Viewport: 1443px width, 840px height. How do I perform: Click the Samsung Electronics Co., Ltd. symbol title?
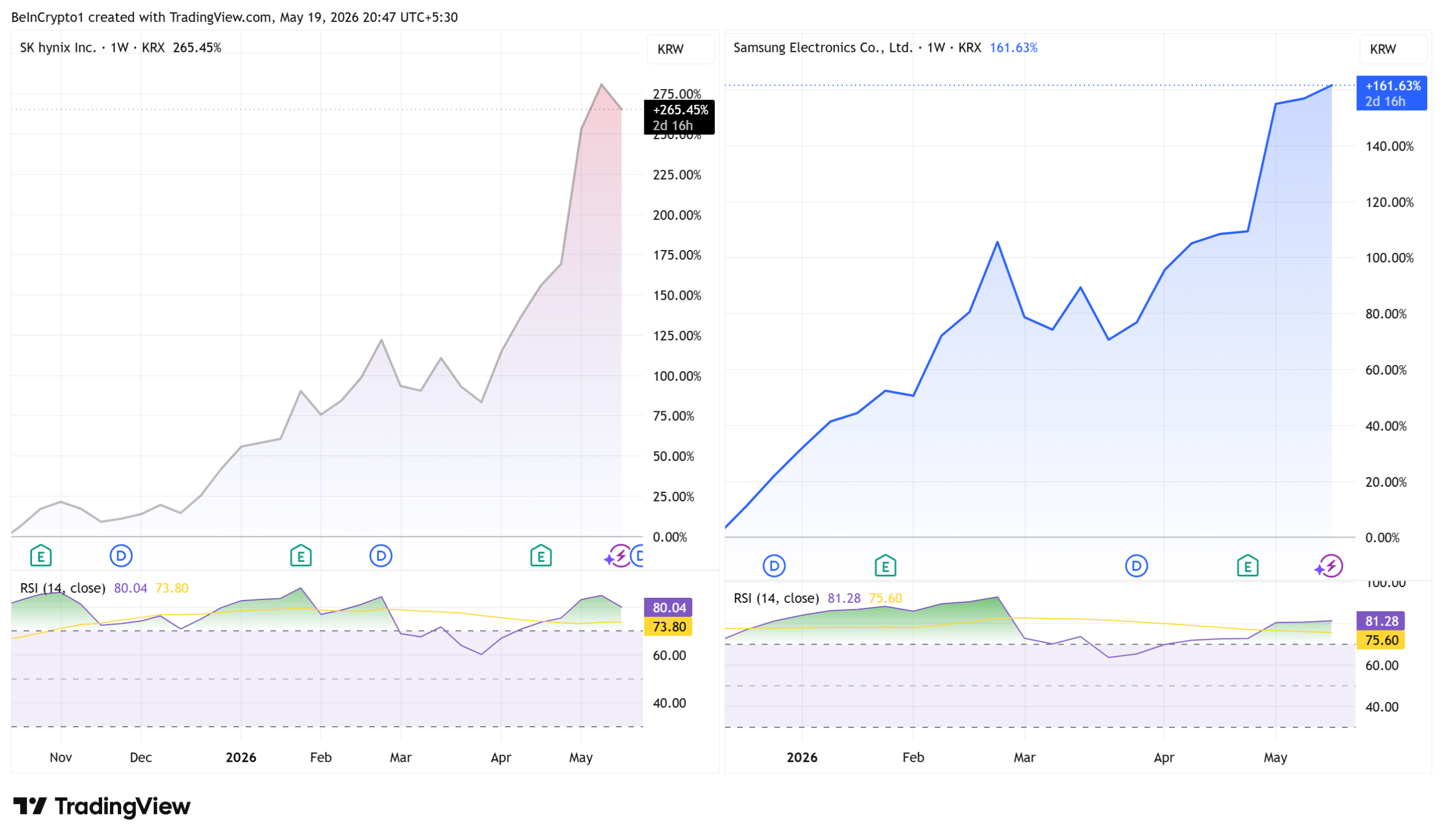823,47
